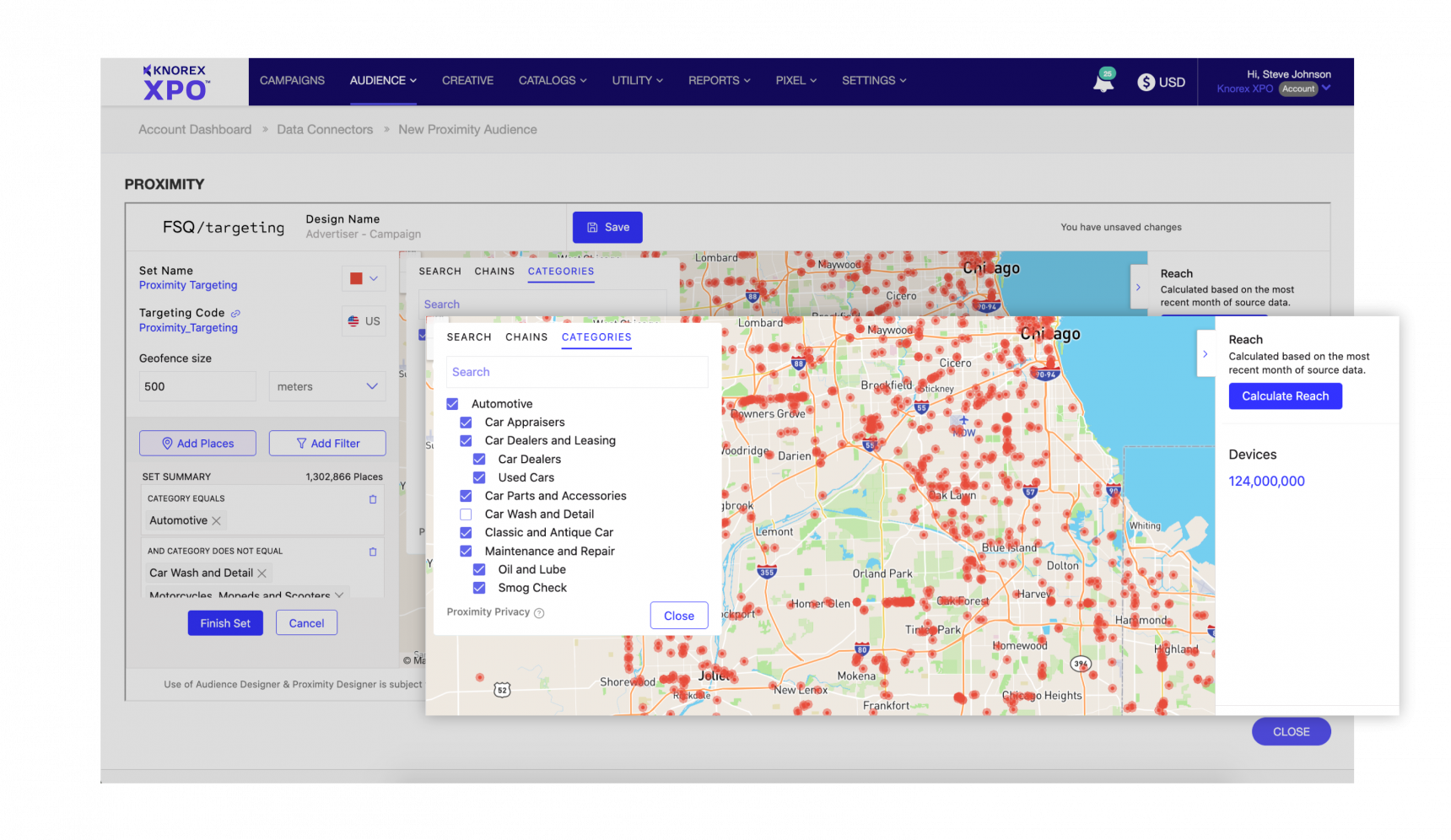Collapse the Reach panel in the popup

1205,354
